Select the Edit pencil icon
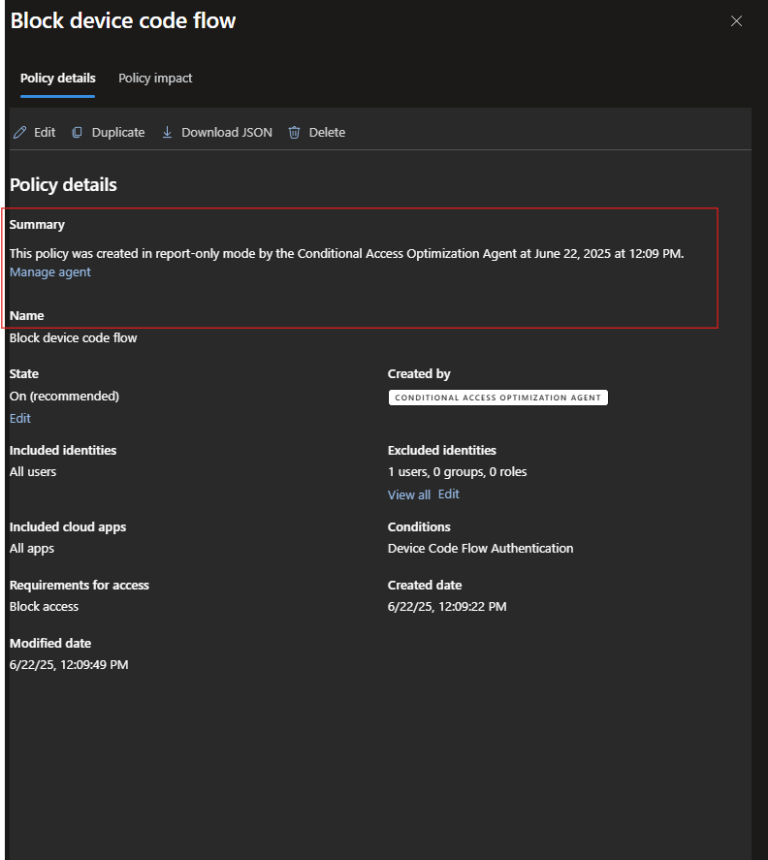 pyautogui.click(x=18, y=131)
